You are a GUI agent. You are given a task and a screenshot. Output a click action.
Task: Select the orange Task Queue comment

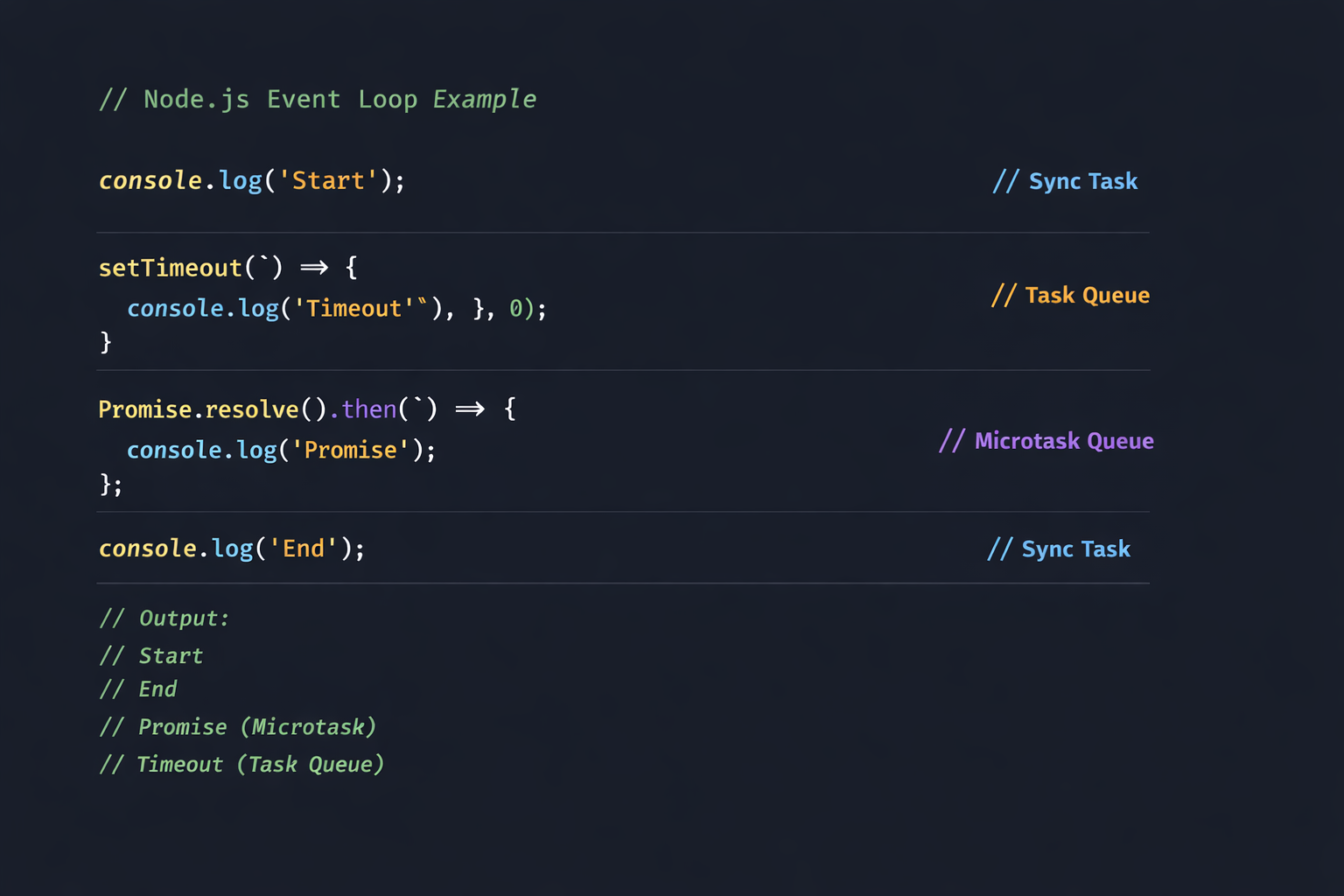(1070, 296)
